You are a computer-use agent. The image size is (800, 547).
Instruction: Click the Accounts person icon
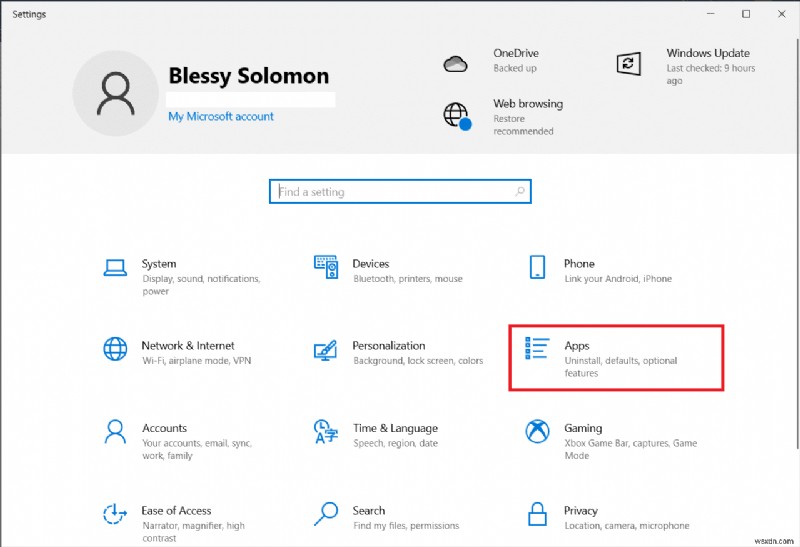coord(116,431)
